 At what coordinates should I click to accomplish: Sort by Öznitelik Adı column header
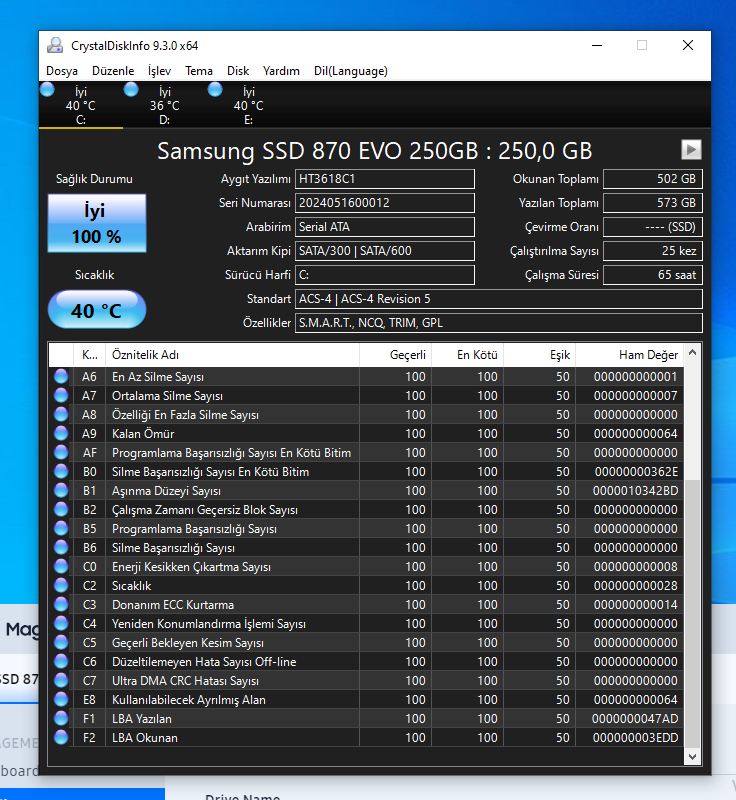coord(232,355)
